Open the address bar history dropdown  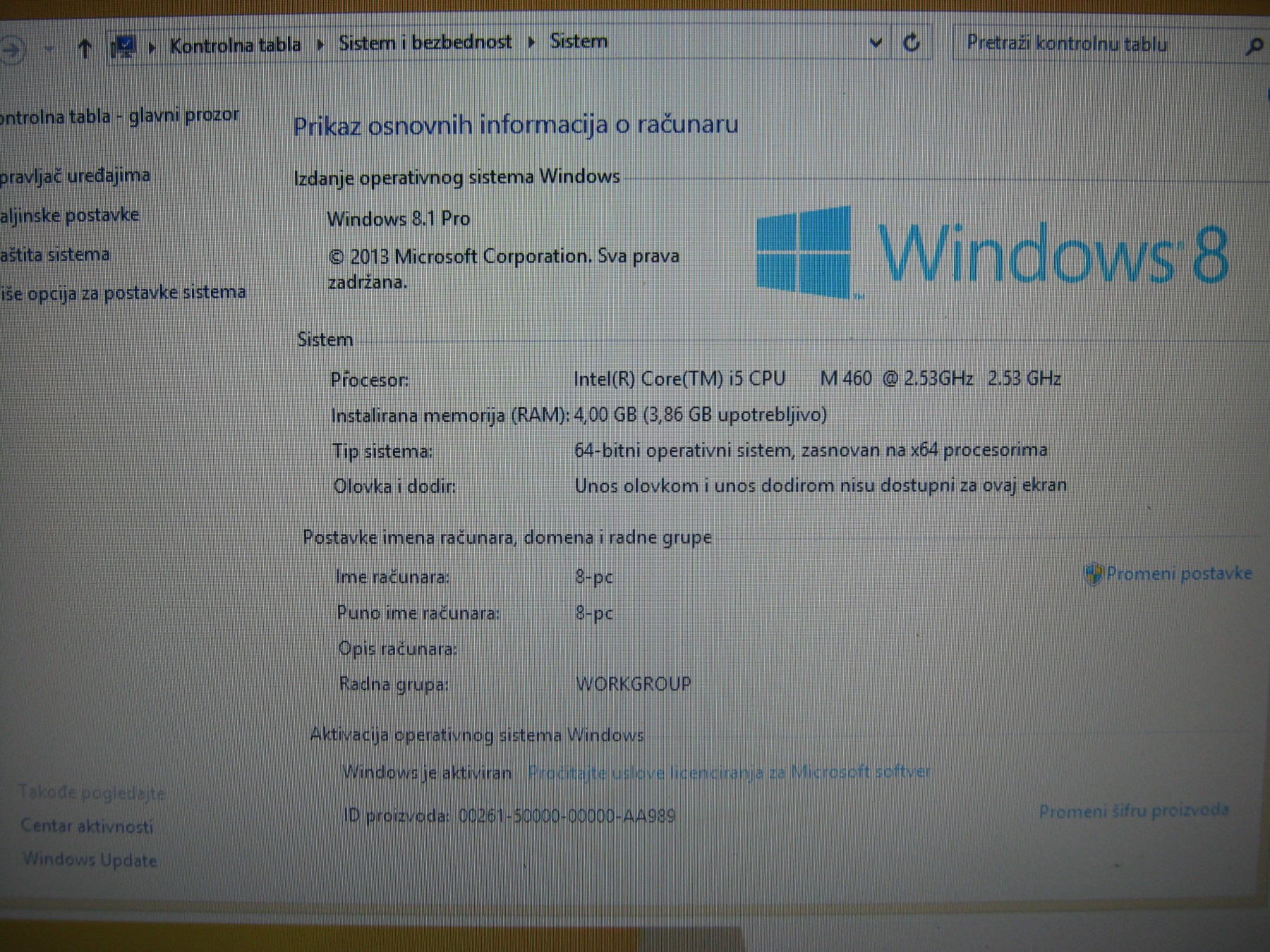[x=876, y=44]
